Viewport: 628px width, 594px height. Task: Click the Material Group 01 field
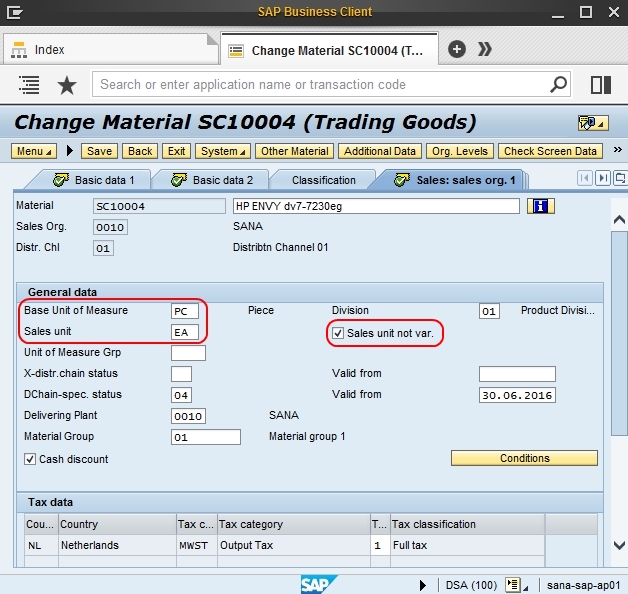[206, 437]
